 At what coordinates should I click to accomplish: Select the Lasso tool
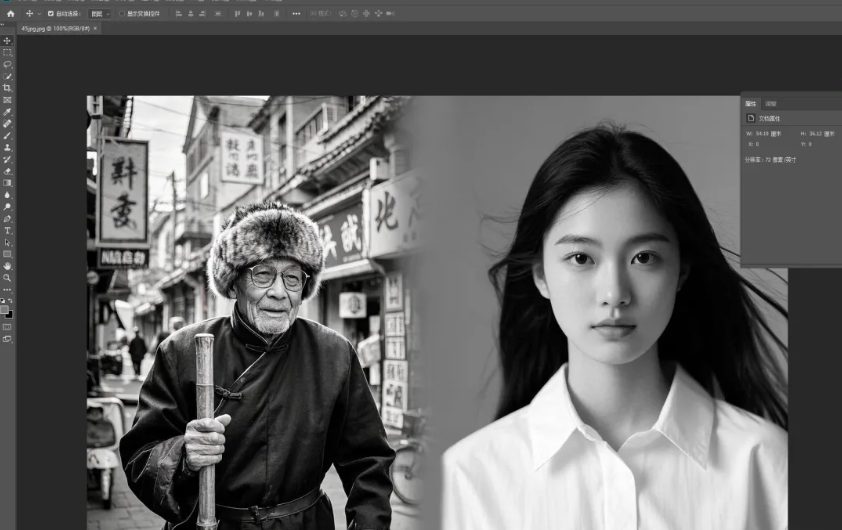[7, 64]
